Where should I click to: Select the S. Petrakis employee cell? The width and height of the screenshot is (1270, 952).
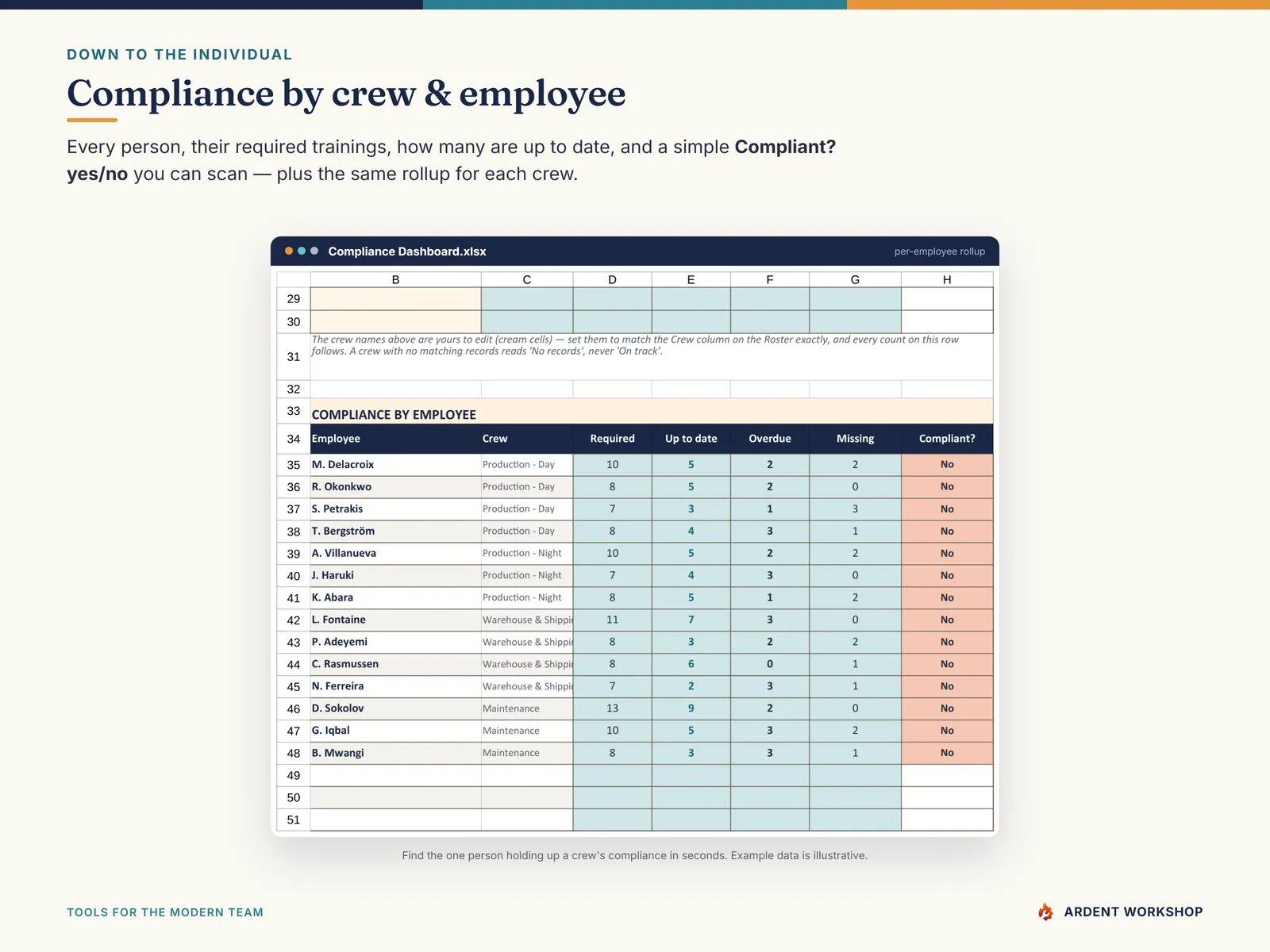[x=395, y=509]
